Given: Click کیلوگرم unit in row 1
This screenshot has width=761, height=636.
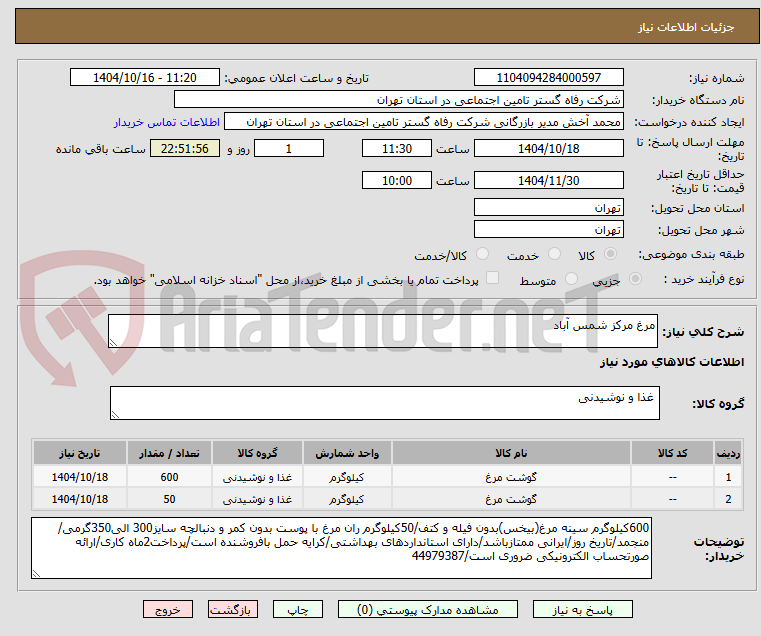Looking at the screenshot, I should coord(347,477).
